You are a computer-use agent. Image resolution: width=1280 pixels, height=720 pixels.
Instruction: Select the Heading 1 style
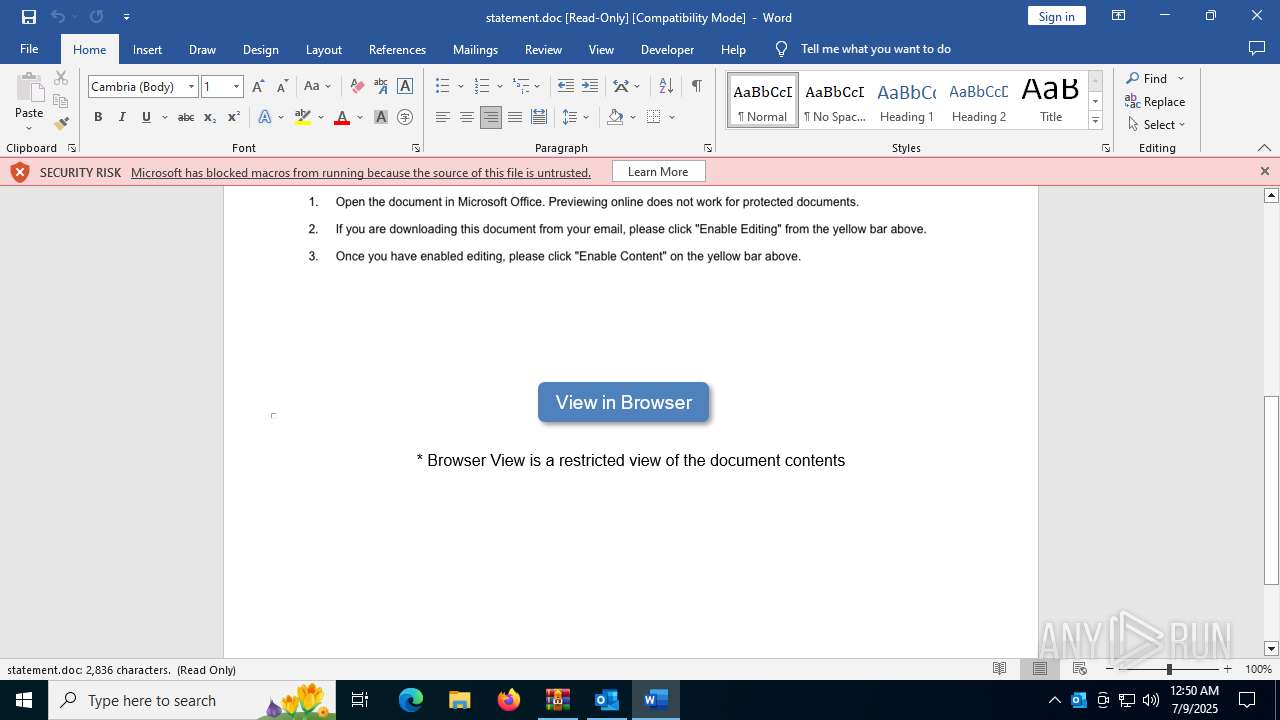(907, 100)
